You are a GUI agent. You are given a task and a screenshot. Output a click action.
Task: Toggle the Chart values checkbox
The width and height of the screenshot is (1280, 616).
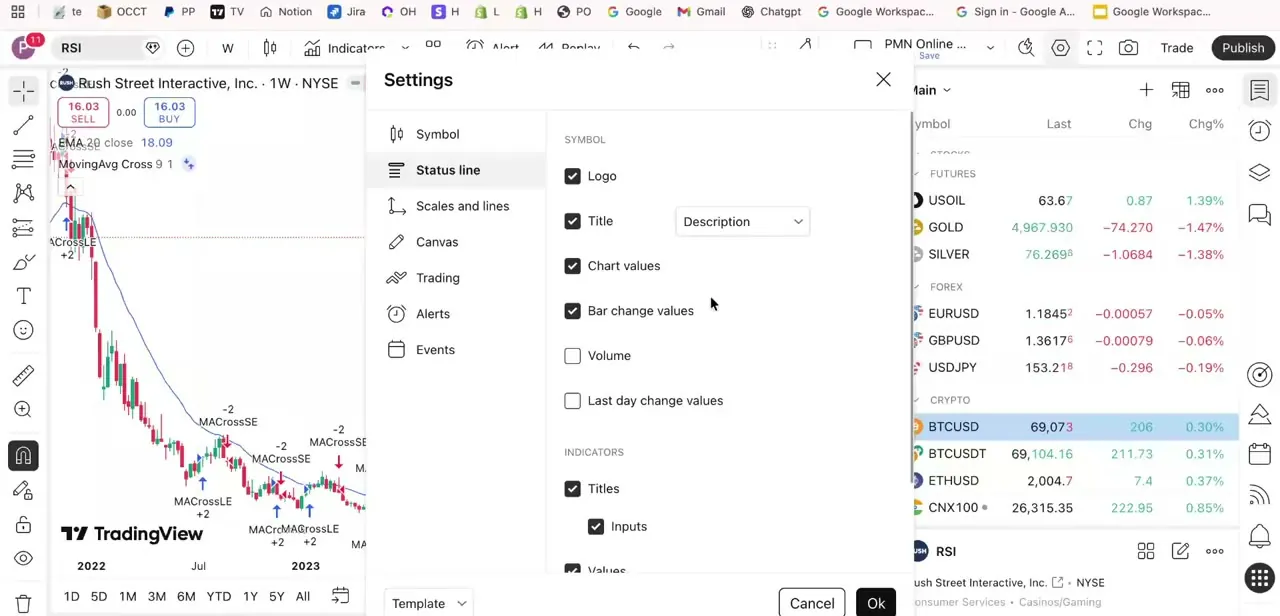click(x=572, y=266)
